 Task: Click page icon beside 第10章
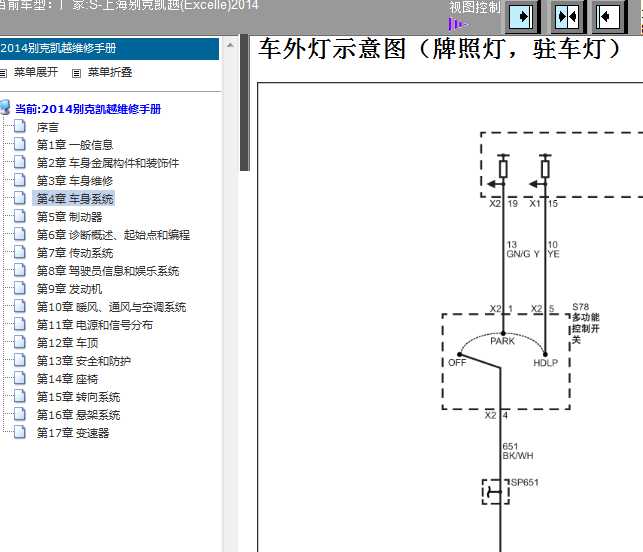(x=20, y=306)
